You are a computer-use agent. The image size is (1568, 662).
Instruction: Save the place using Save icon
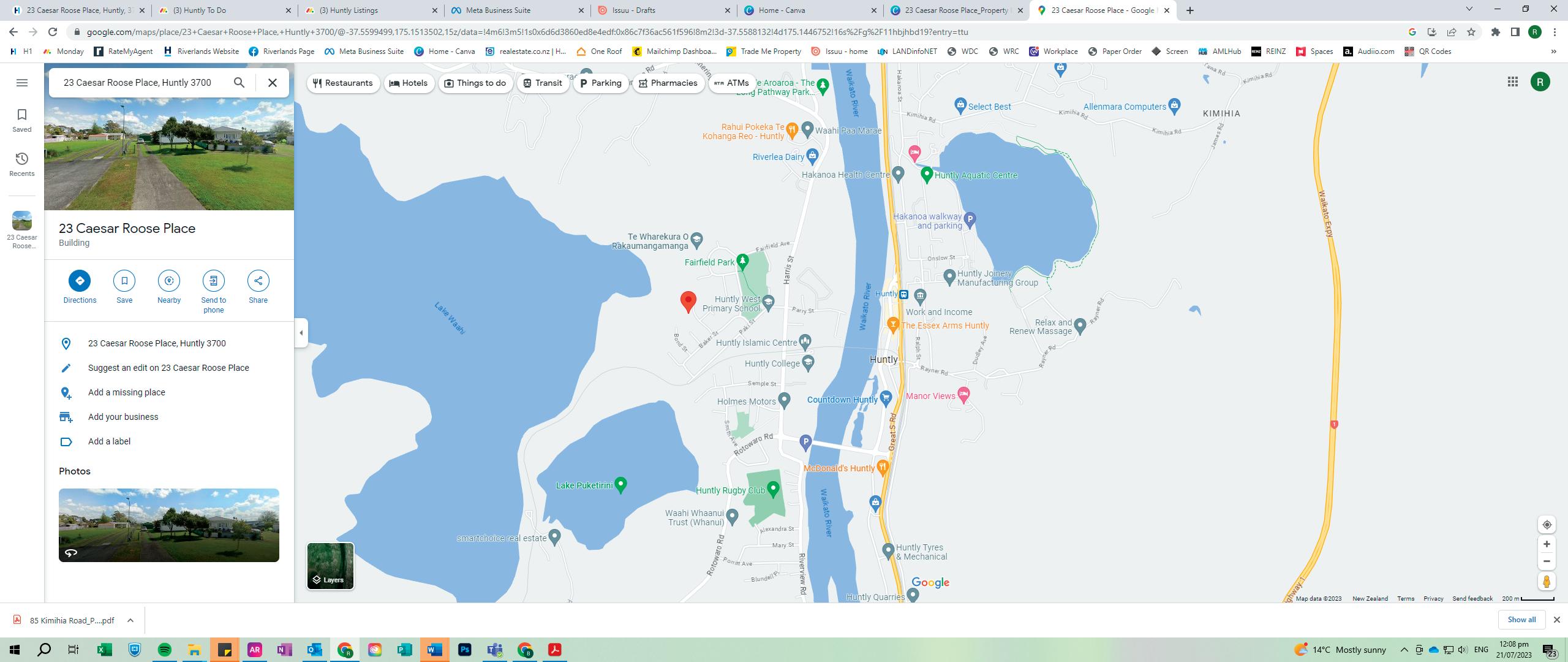[x=124, y=281]
